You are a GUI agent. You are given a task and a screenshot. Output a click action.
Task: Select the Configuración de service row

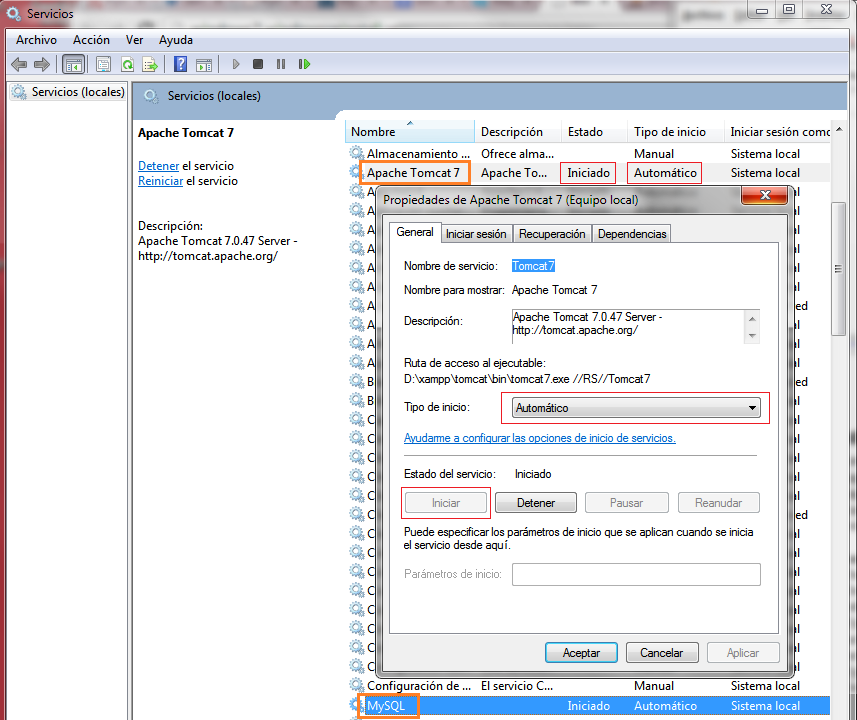pyautogui.click(x=588, y=686)
